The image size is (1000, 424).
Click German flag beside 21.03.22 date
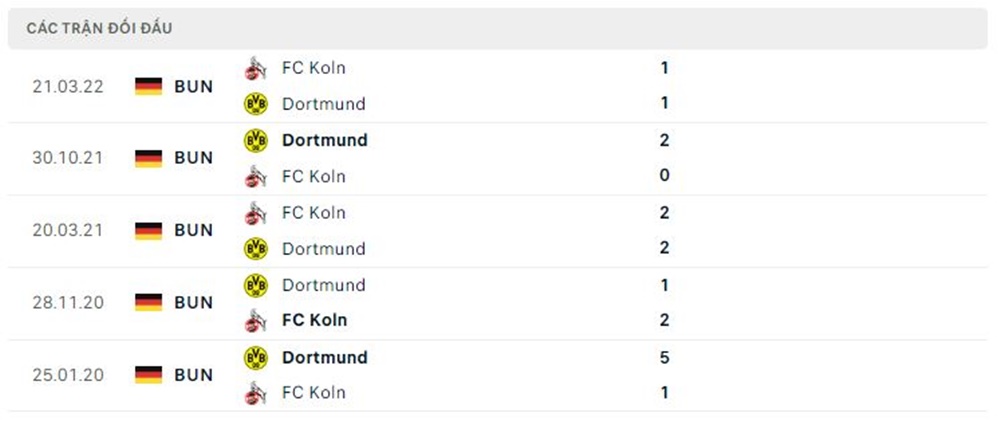(148, 86)
